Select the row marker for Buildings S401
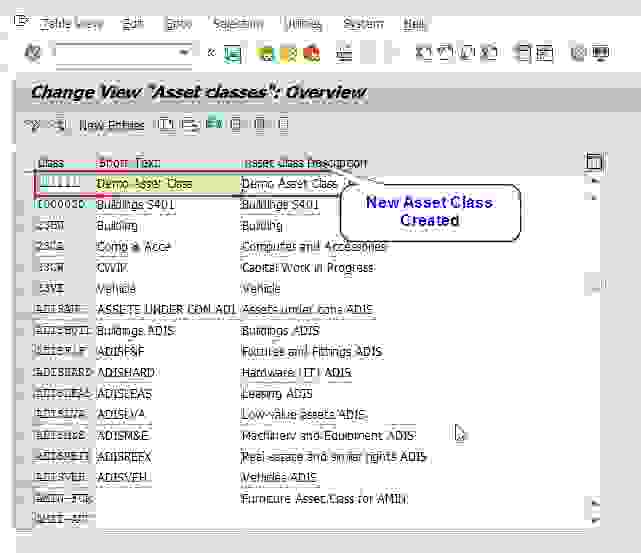 click(x=24, y=205)
